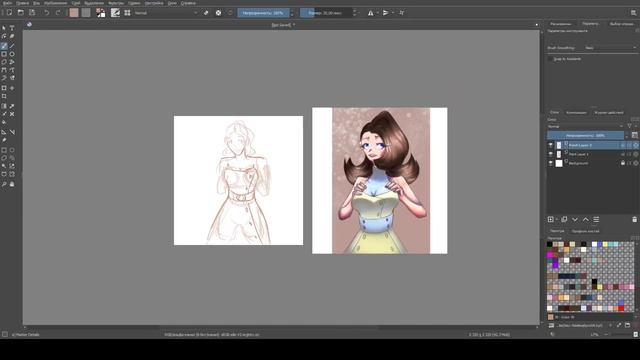
Task: Open the horizontal mirror options arrow
Action: point(377,13)
